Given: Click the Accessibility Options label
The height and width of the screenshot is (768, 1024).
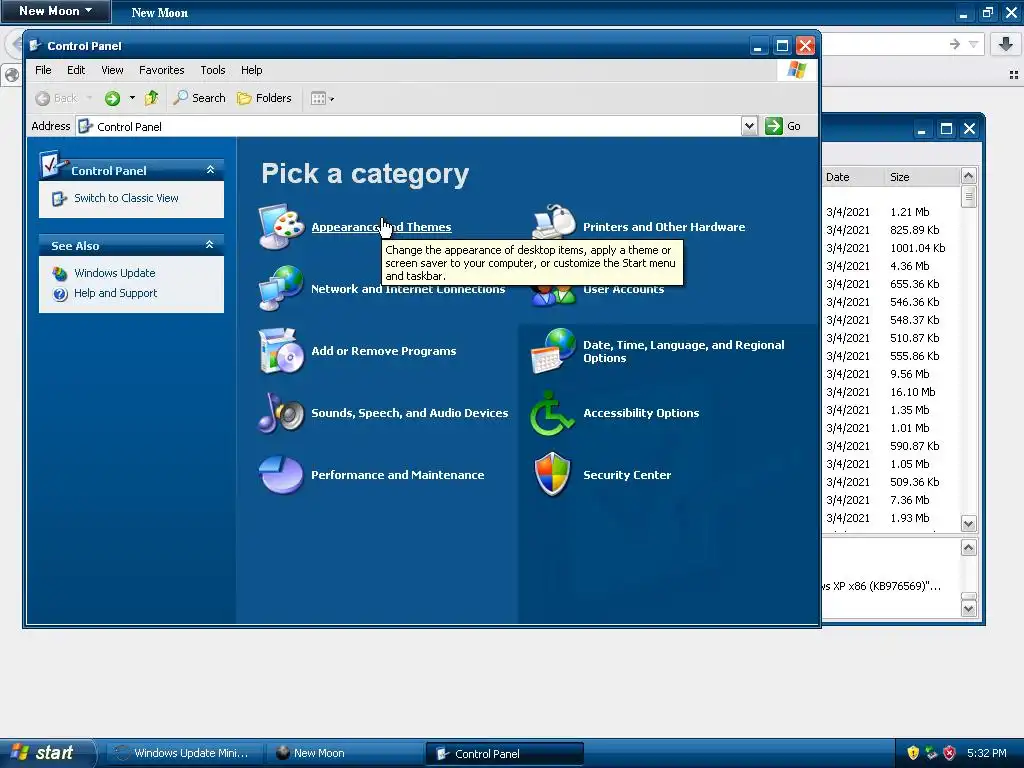Looking at the screenshot, I should [641, 413].
